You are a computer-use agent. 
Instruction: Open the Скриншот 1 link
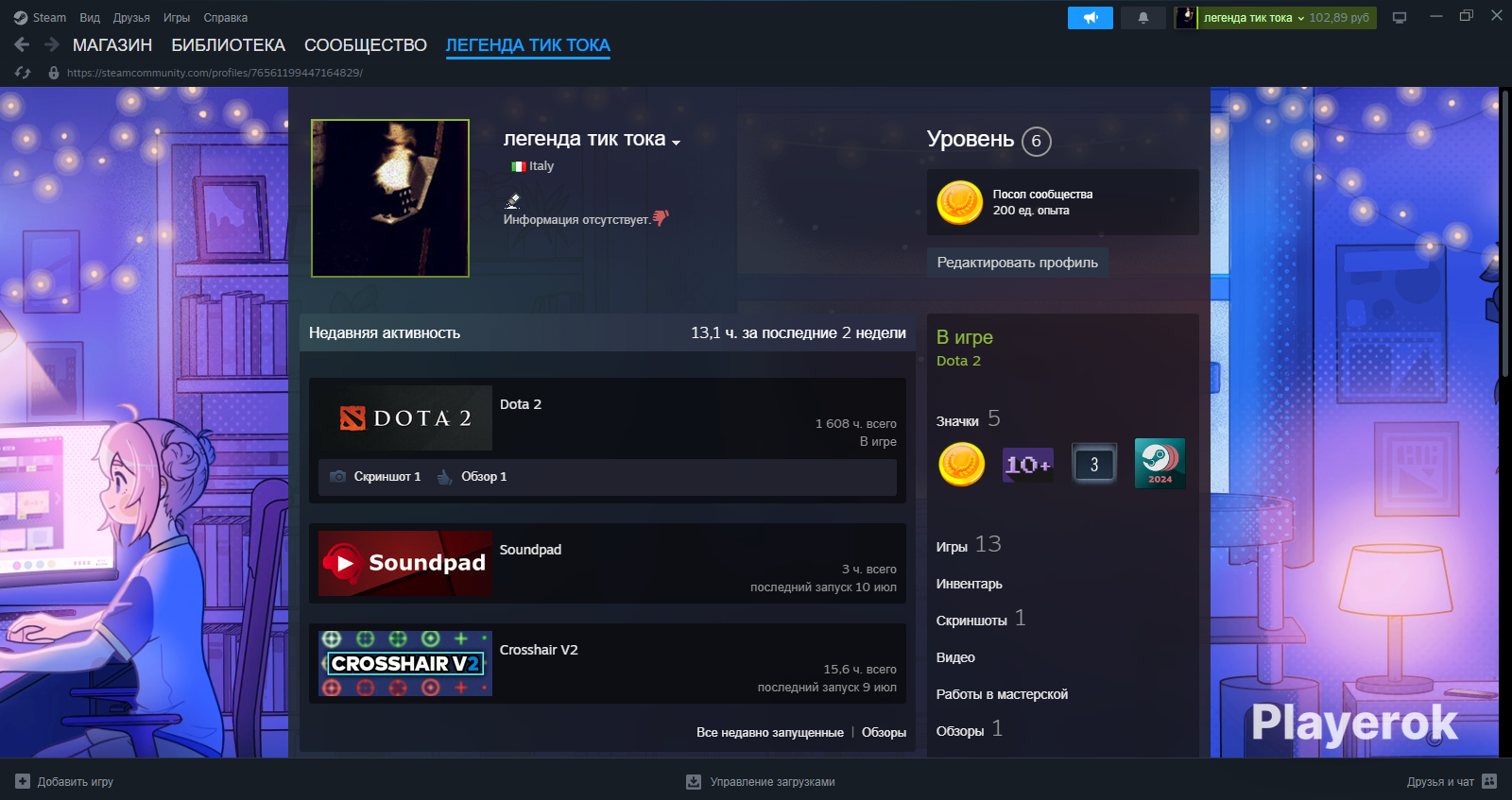(x=387, y=477)
